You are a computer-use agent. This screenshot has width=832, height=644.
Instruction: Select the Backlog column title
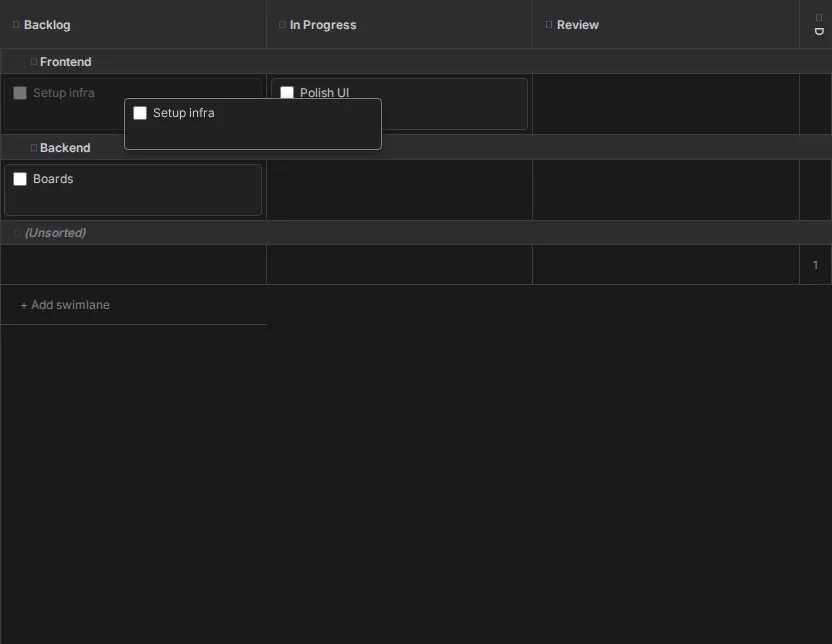pyautogui.click(x=47, y=25)
